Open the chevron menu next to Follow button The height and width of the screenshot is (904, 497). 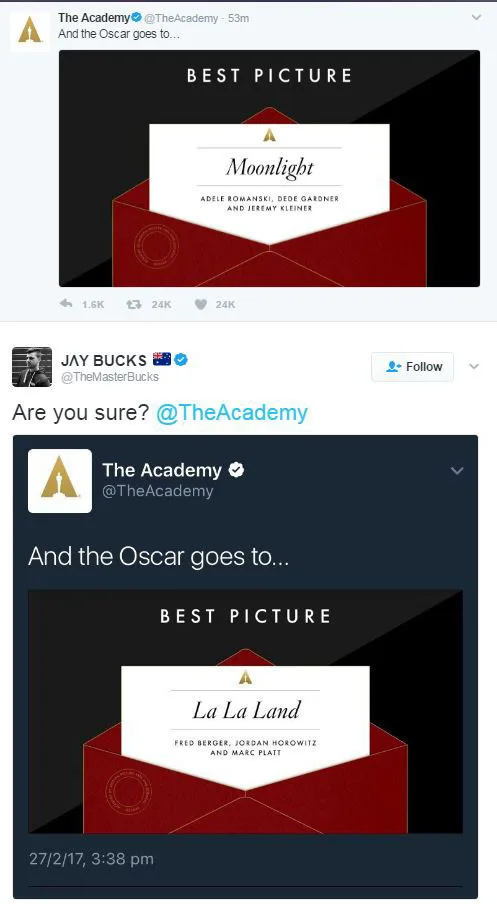[x=474, y=367]
